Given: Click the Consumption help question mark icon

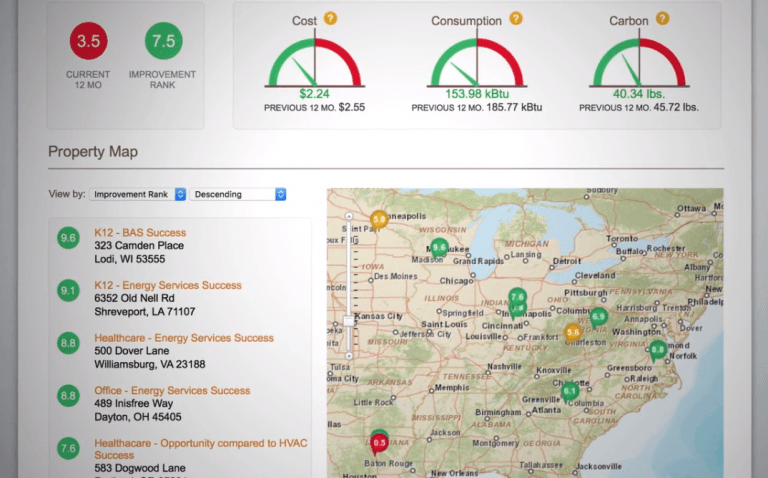Looking at the screenshot, I should [x=516, y=19].
